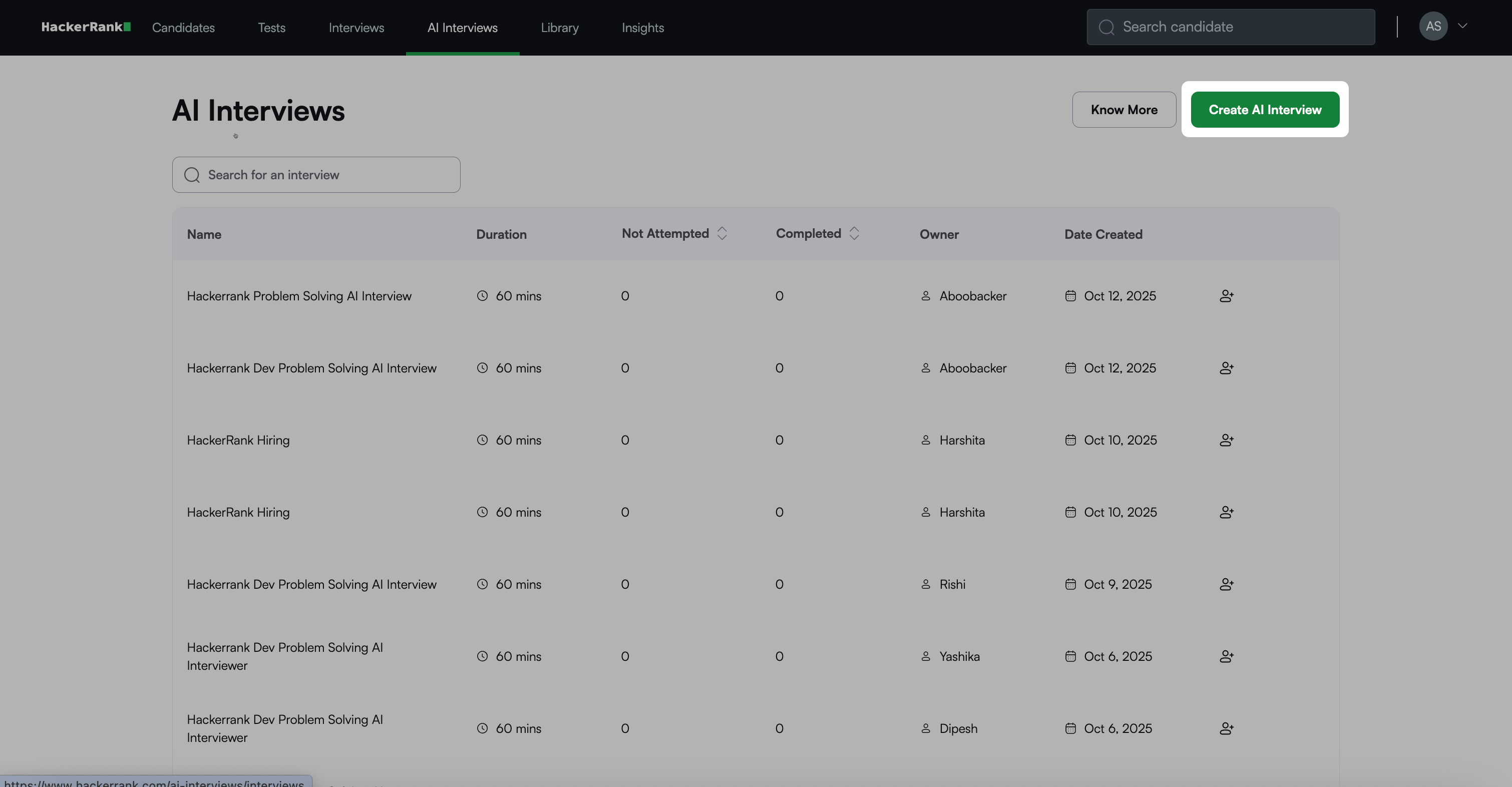This screenshot has width=1512, height=787.
Task: Click the person icon beside Dipesh
Action: (926, 729)
